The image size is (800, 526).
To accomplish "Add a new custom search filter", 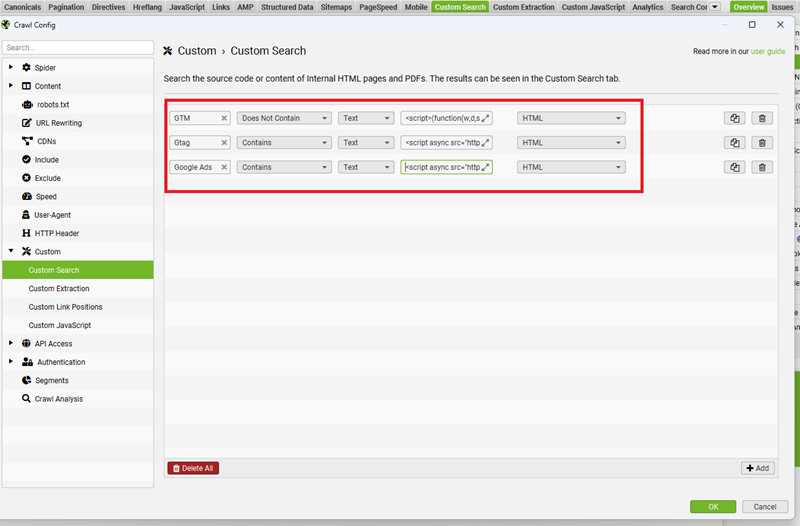I will coord(758,468).
